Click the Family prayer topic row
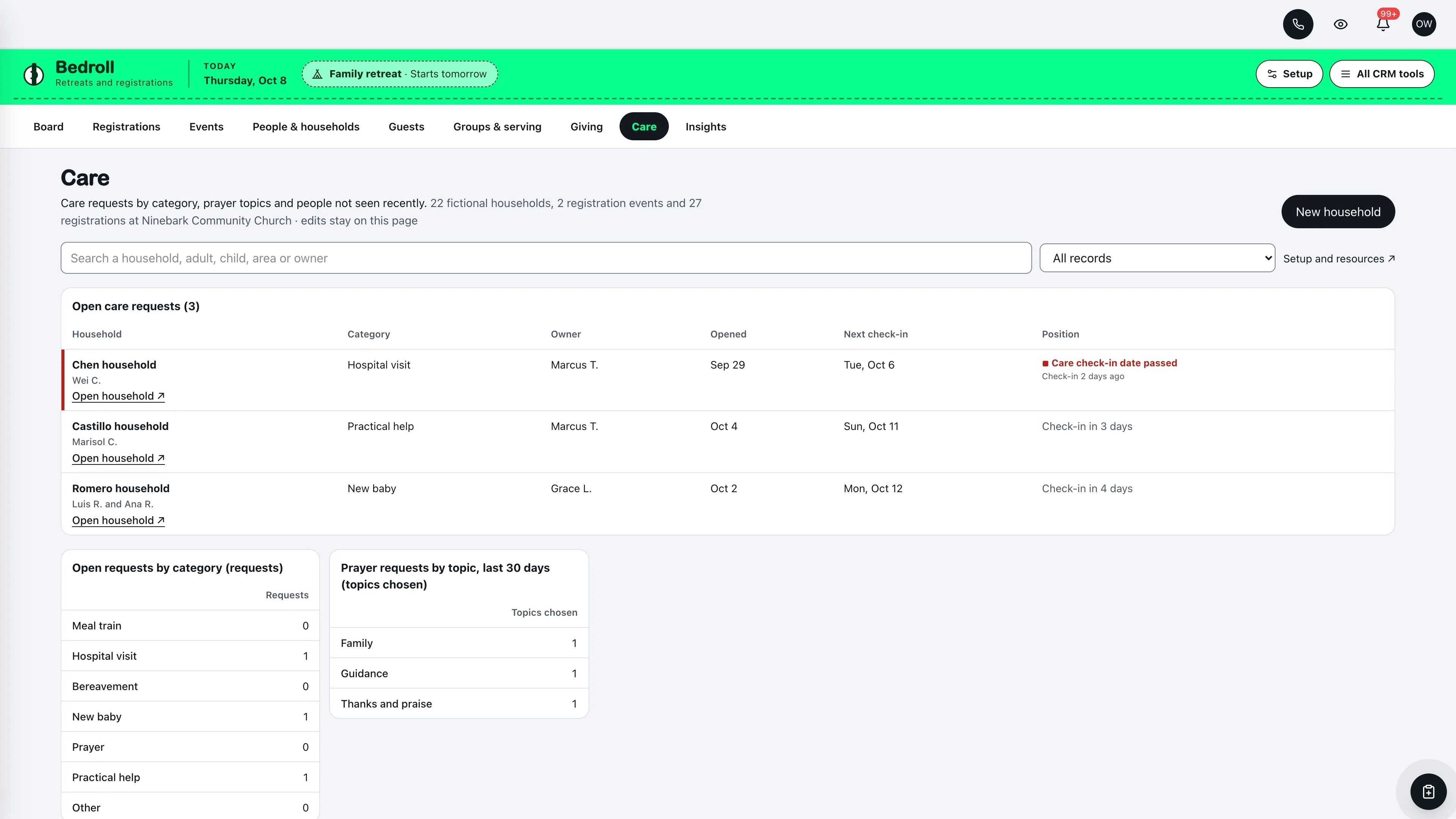 (x=459, y=643)
